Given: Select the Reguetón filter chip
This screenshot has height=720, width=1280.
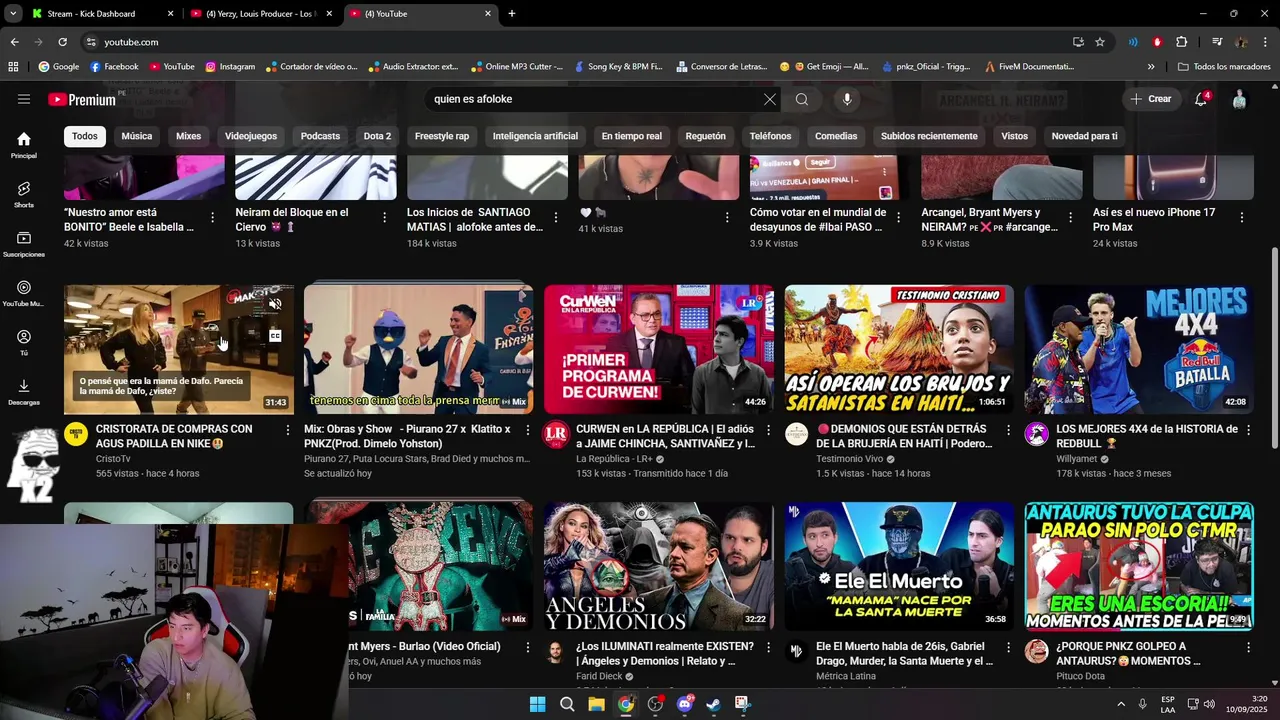Looking at the screenshot, I should [x=706, y=136].
